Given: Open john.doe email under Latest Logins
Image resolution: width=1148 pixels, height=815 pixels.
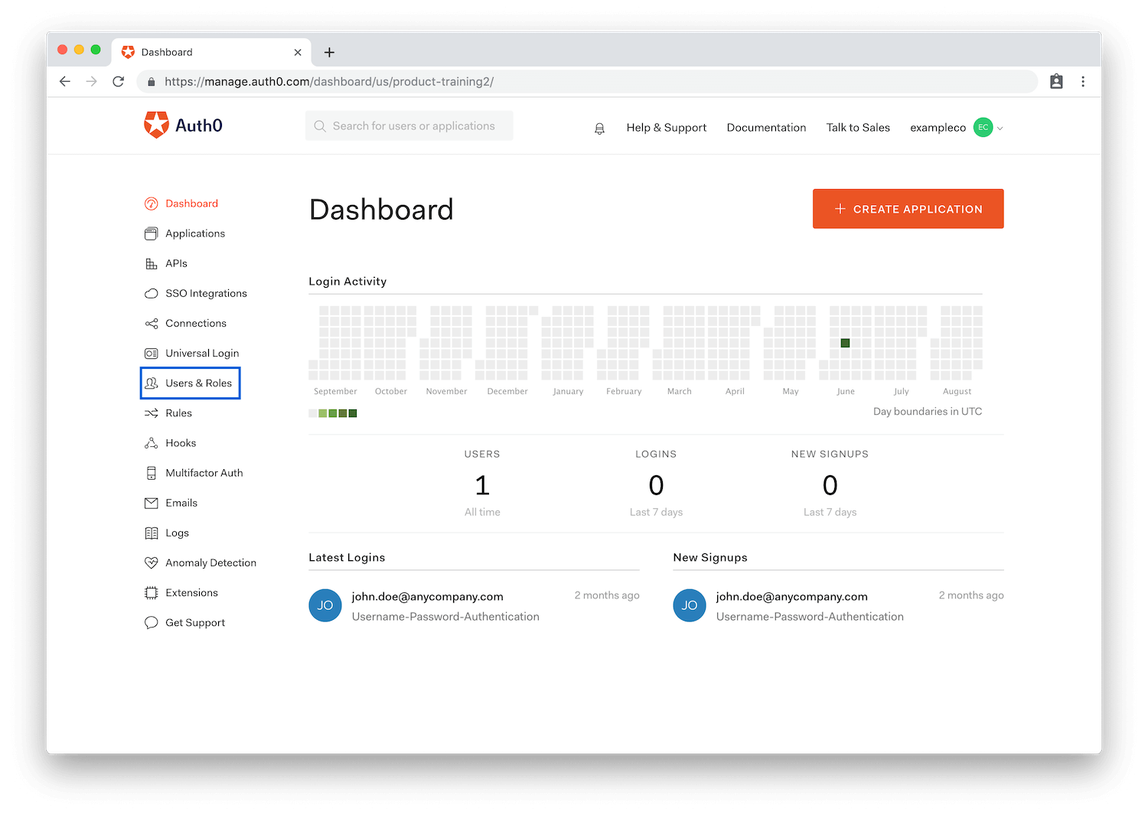Looking at the screenshot, I should point(427,597).
